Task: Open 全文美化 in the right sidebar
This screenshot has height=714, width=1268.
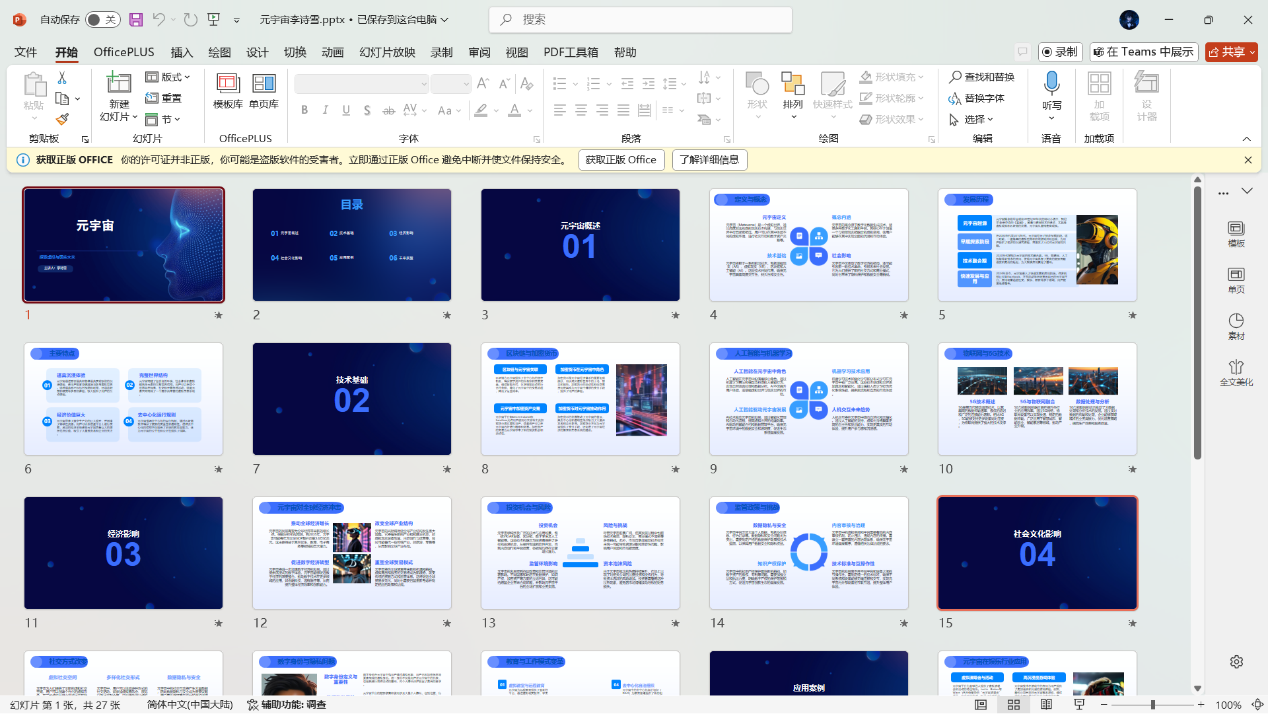Action: click(x=1236, y=373)
